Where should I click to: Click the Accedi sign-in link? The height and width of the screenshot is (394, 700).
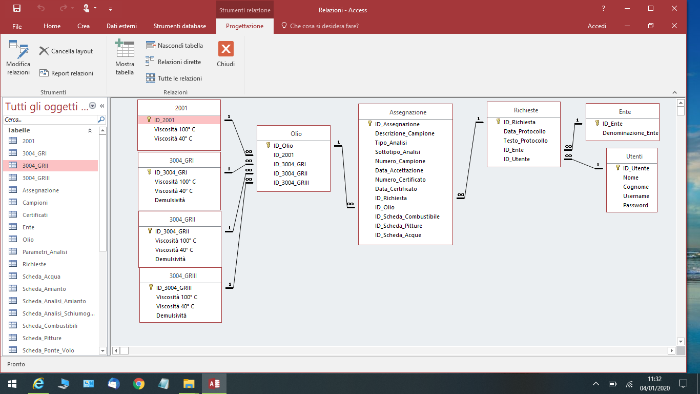(597, 26)
